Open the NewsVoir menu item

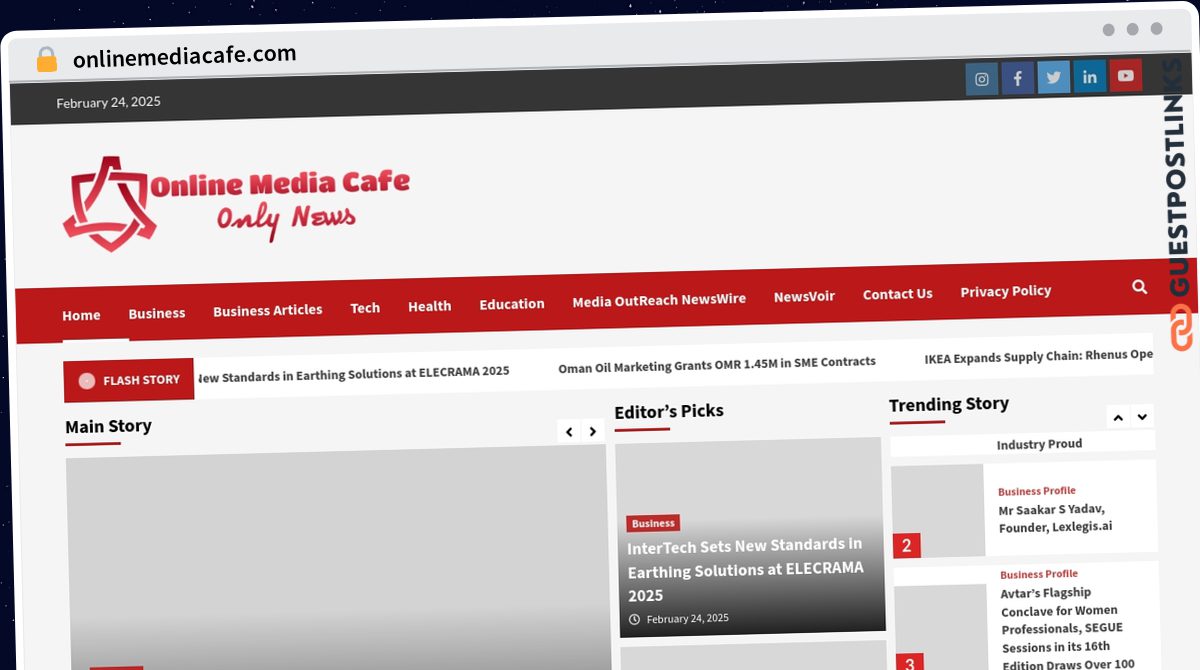point(804,296)
